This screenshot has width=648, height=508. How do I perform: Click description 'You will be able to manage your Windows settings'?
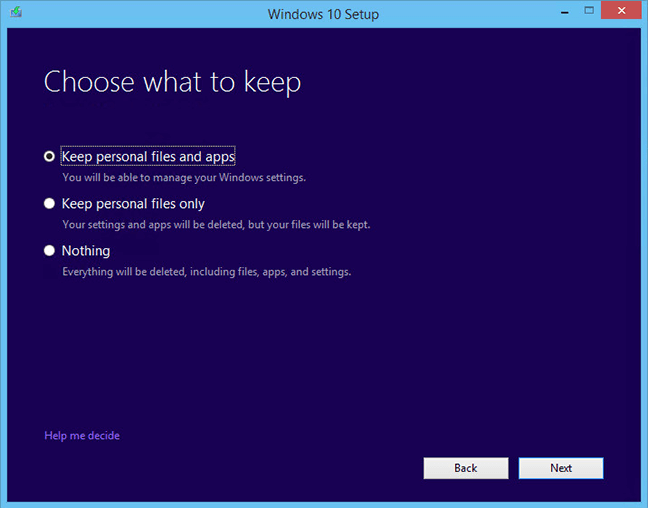click(183, 178)
